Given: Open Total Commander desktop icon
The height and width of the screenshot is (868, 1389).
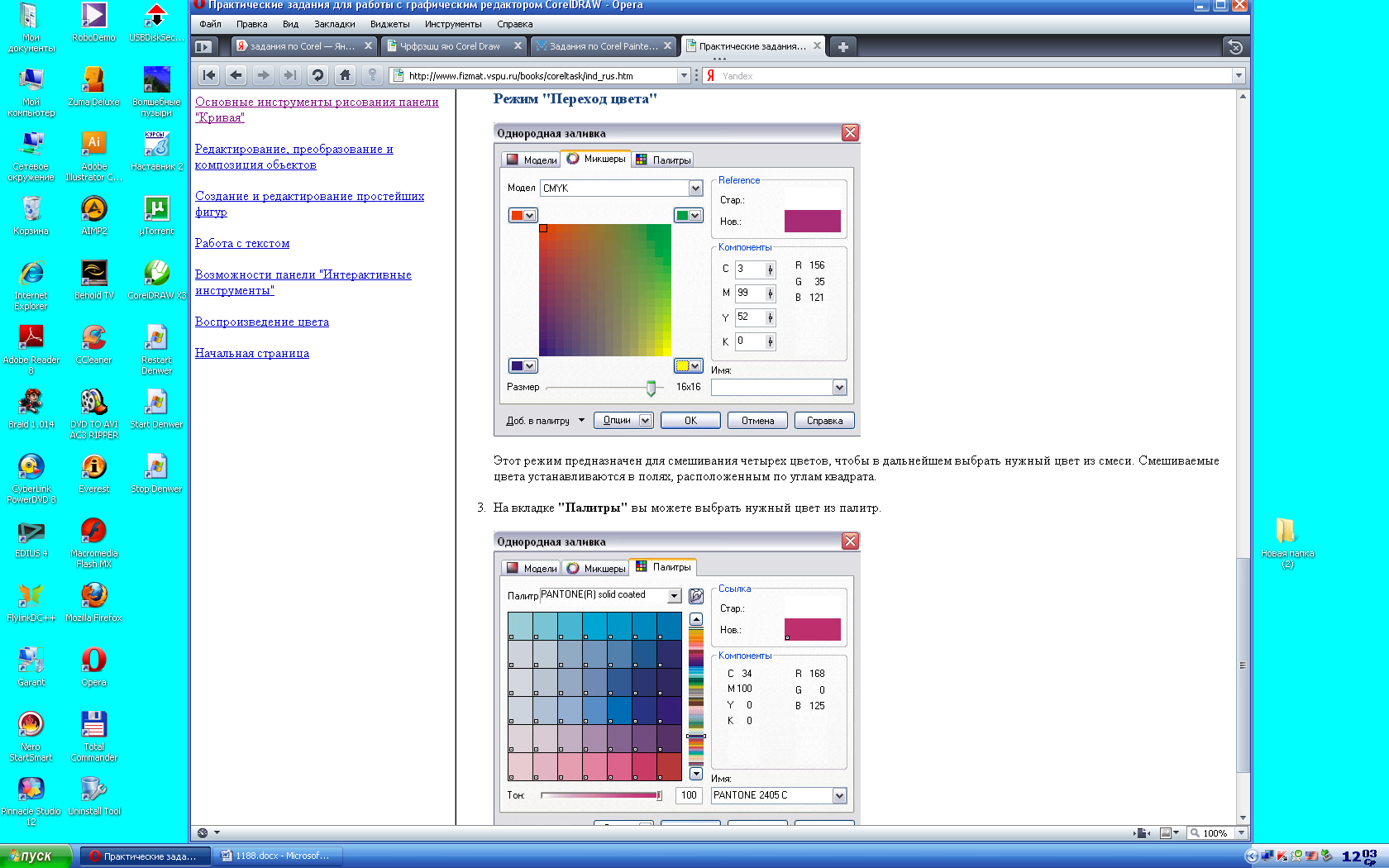Looking at the screenshot, I should (x=93, y=736).
